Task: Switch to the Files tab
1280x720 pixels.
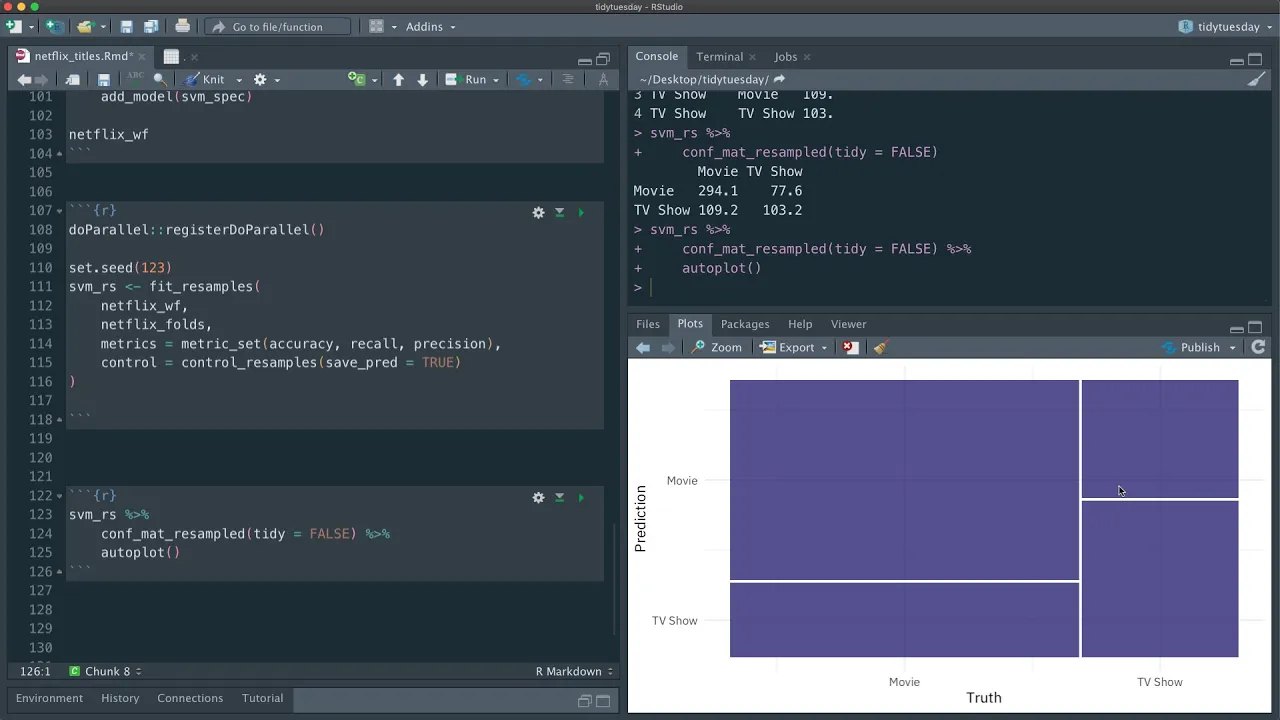Action: point(648,324)
